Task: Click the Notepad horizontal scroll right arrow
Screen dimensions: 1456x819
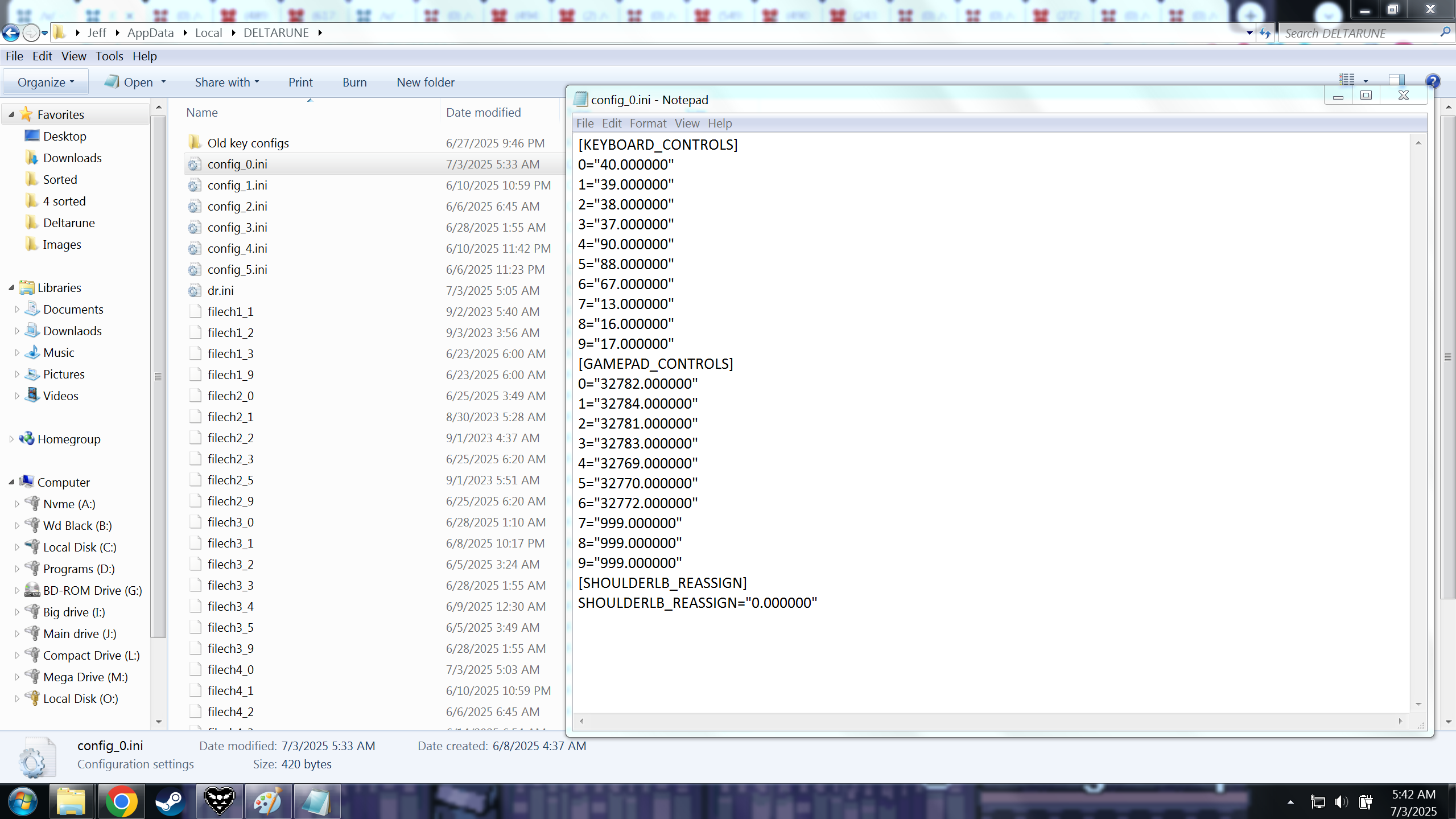Action: click(1400, 721)
